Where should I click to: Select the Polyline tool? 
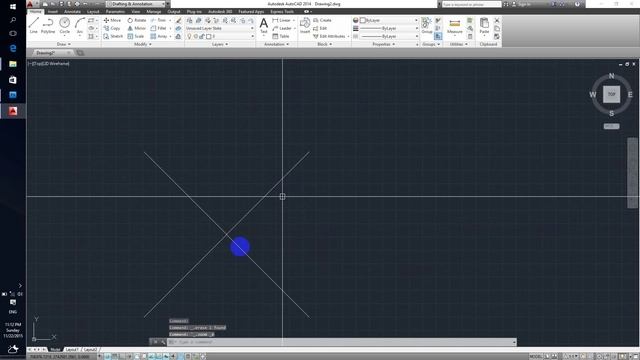click(x=48, y=25)
